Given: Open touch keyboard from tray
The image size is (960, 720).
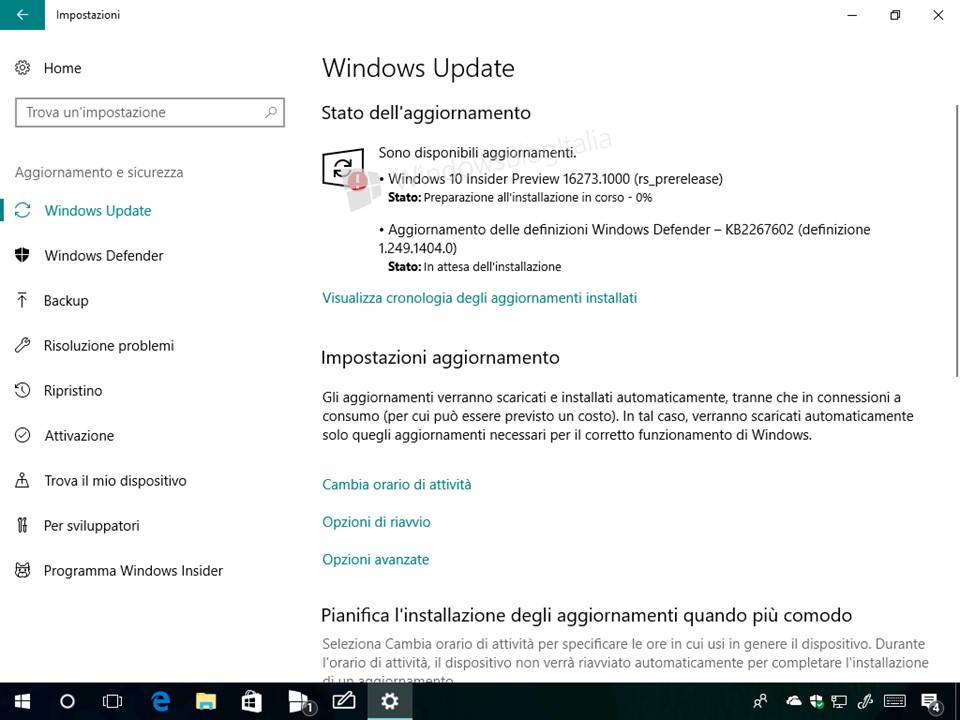Looking at the screenshot, I should point(895,701).
